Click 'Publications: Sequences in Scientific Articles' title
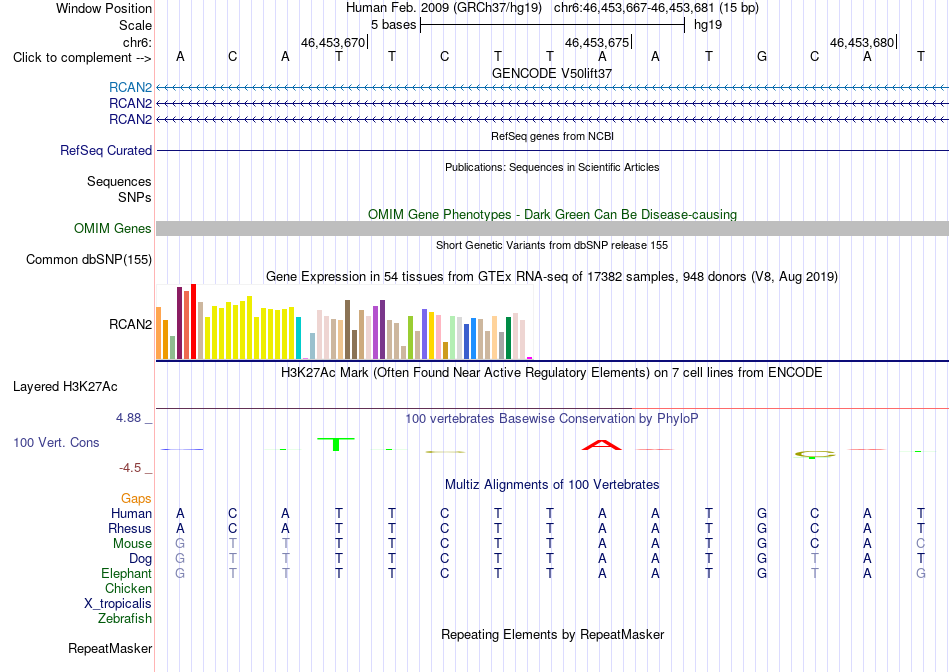The width and height of the screenshot is (950, 672). point(552,167)
